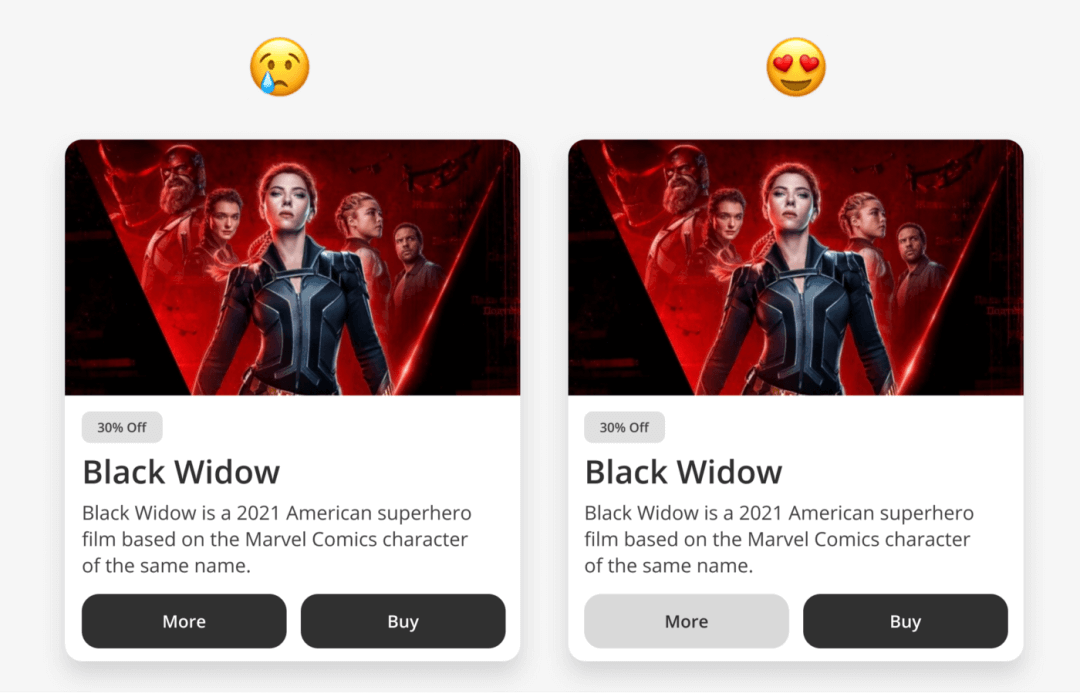Click the film description in the crying-emoji card
This screenshot has height=700, width=1080.
[x=277, y=539]
